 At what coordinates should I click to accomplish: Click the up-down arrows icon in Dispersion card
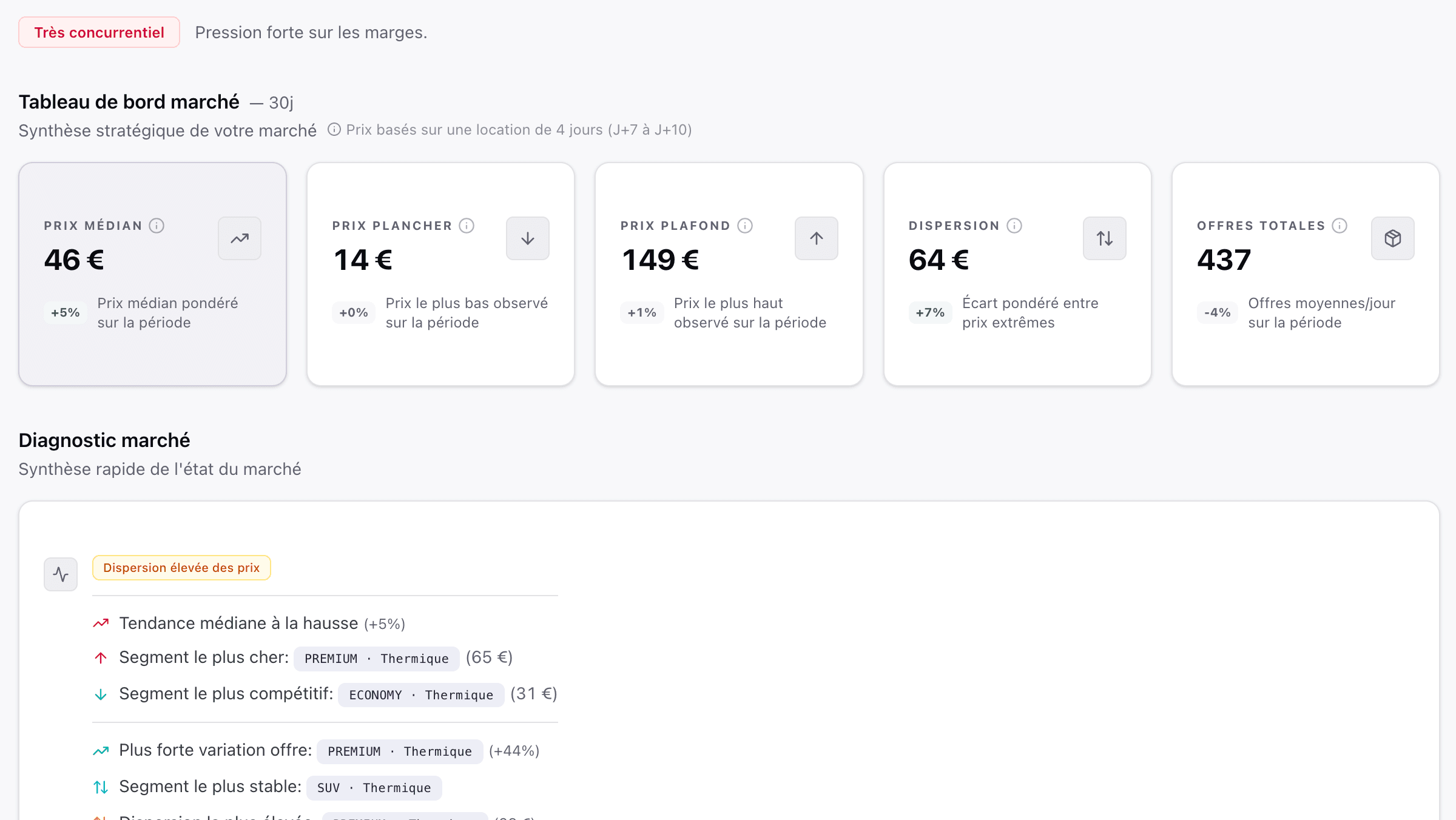(x=1105, y=238)
